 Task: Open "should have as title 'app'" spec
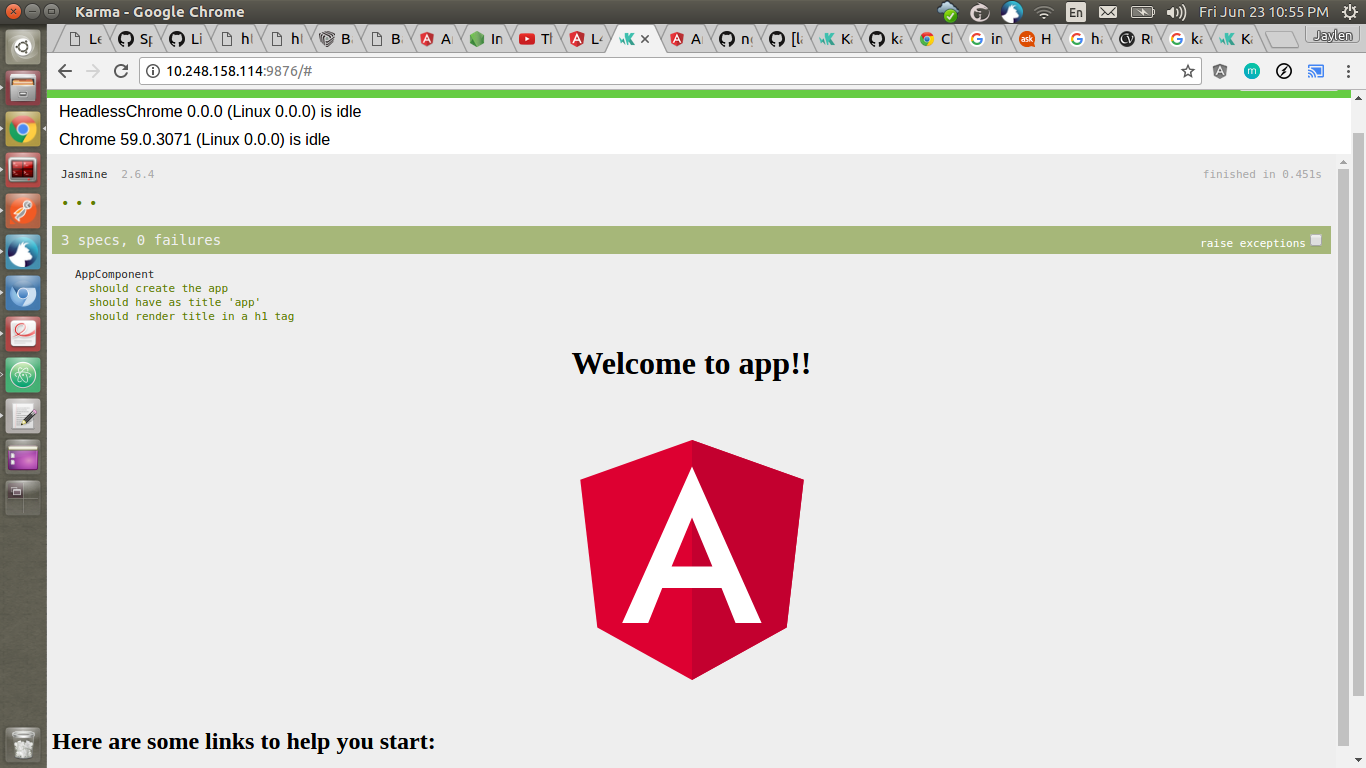click(x=175, y=302)
